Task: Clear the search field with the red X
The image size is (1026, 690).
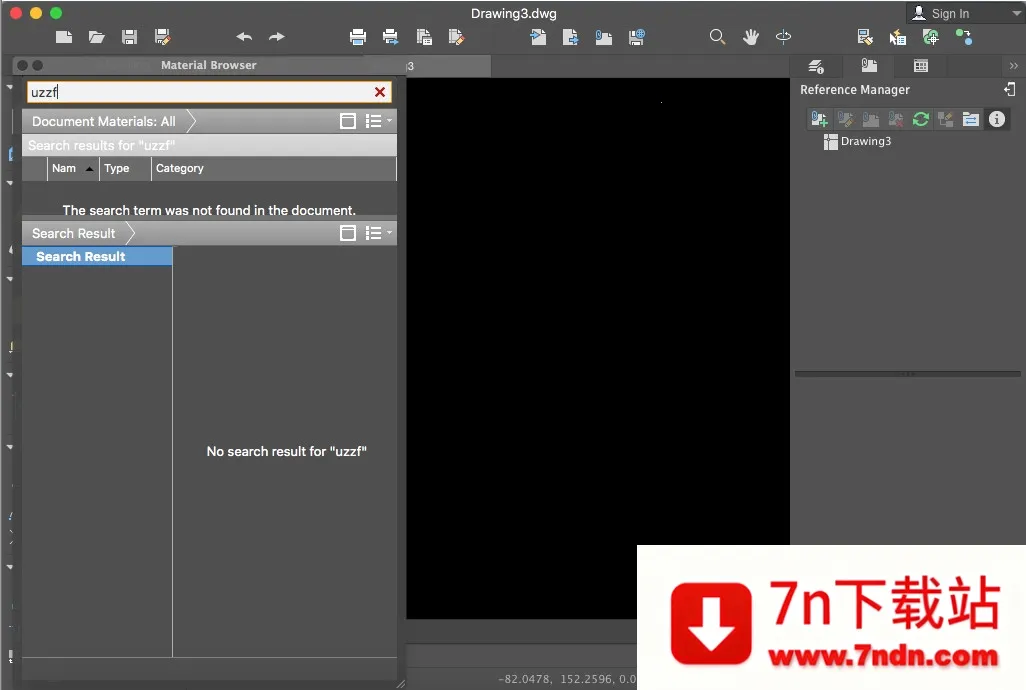Action: pos(379,91)
